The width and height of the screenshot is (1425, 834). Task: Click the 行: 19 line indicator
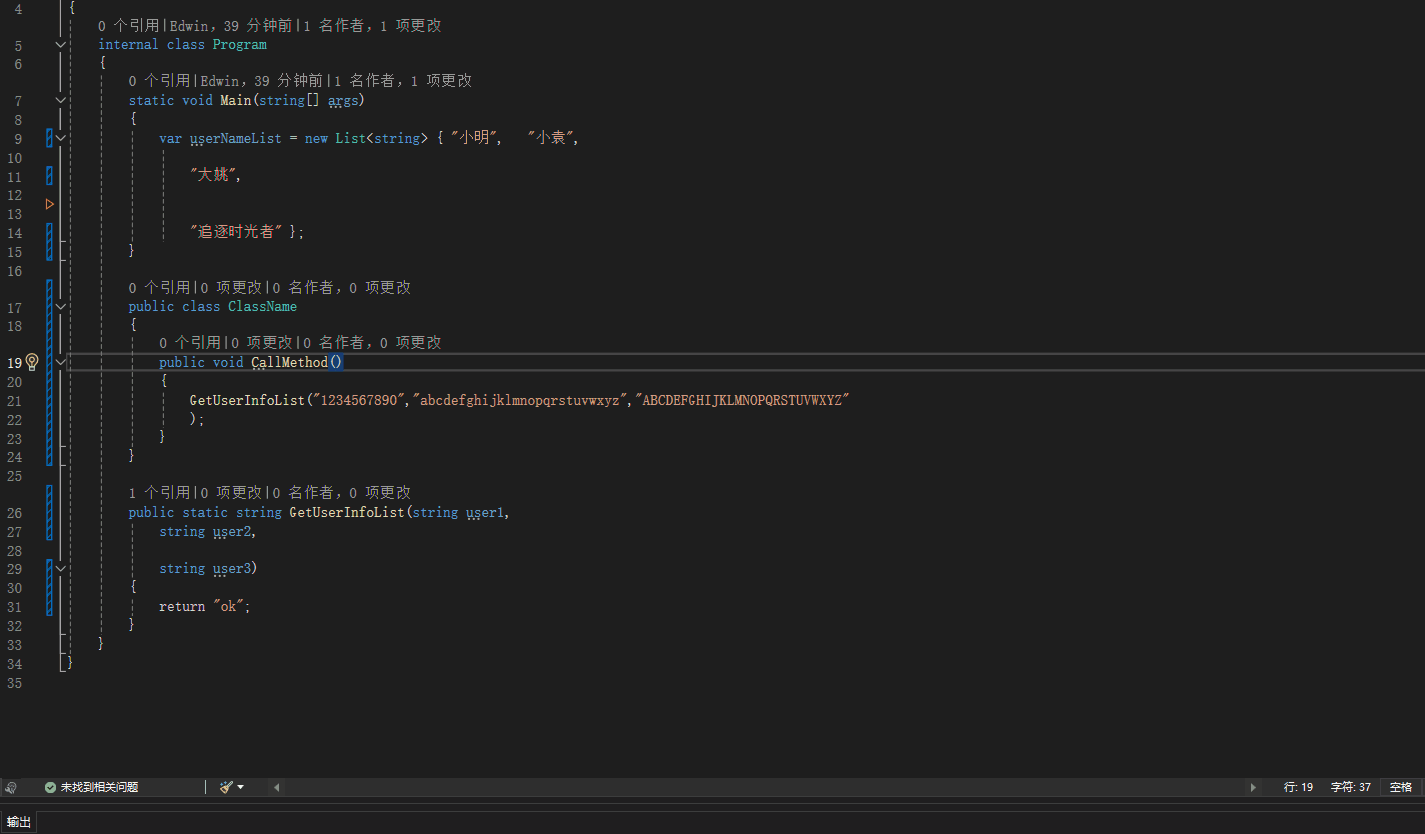tap(1298, 787)
